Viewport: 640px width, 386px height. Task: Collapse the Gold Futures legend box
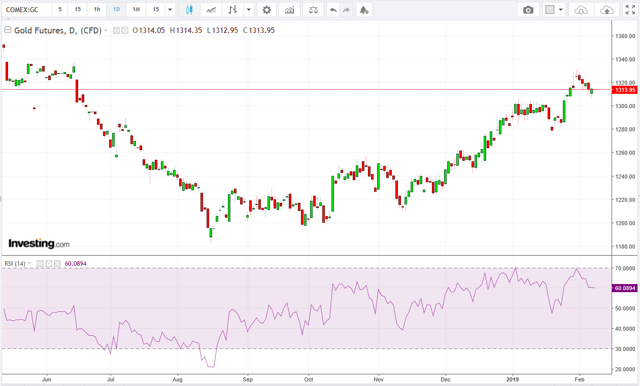pyautogui.click(x=7, y=30)
